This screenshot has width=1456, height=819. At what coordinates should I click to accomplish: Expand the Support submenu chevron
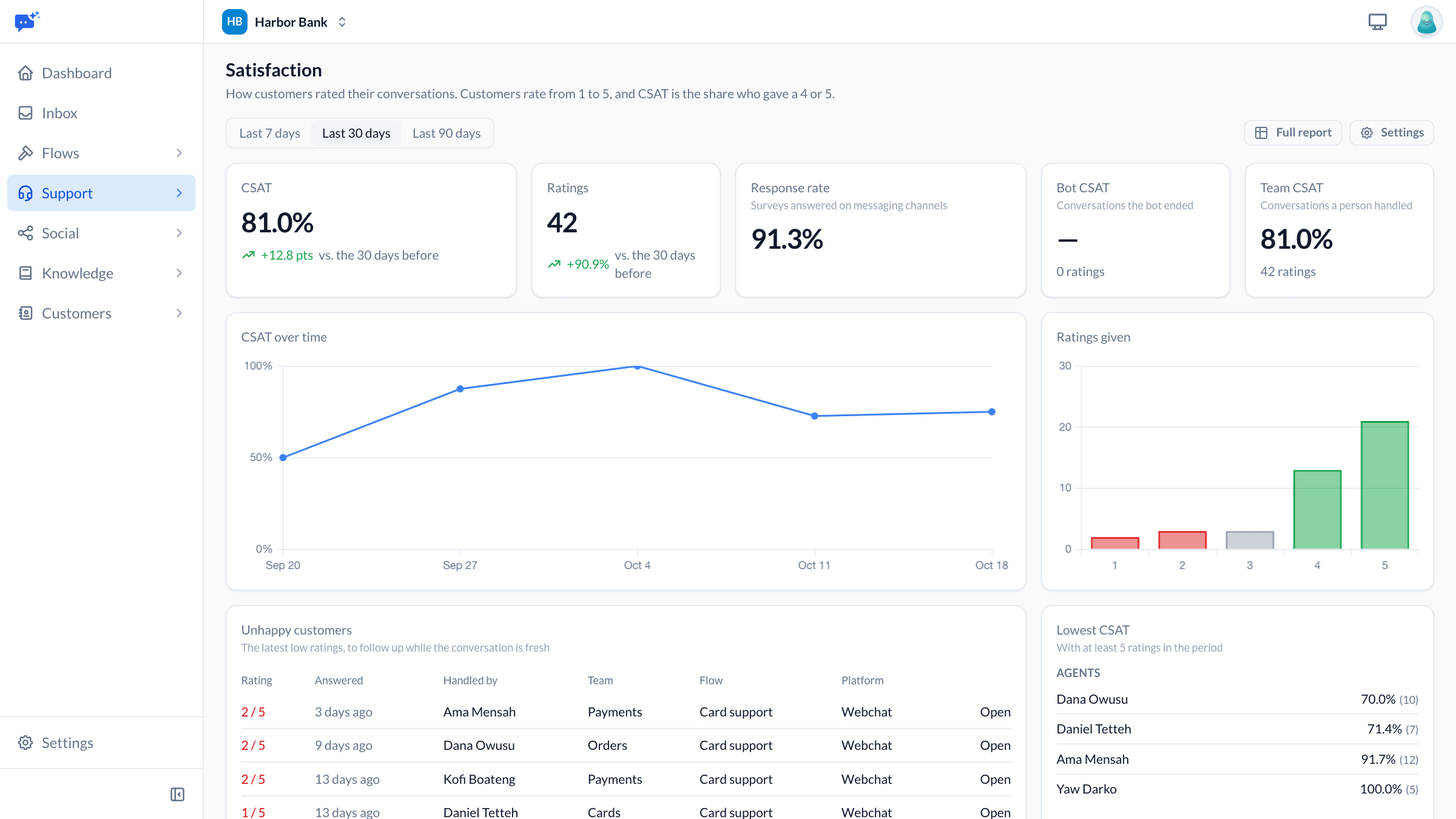[x=179, y=194]
